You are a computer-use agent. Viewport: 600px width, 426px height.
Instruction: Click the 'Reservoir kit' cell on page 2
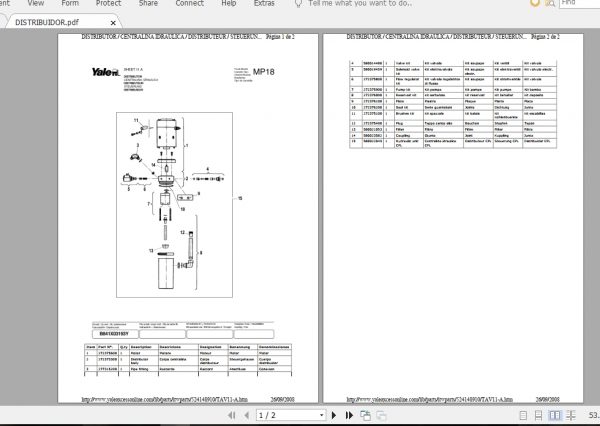pyautogui.click(x=409, y=95)
